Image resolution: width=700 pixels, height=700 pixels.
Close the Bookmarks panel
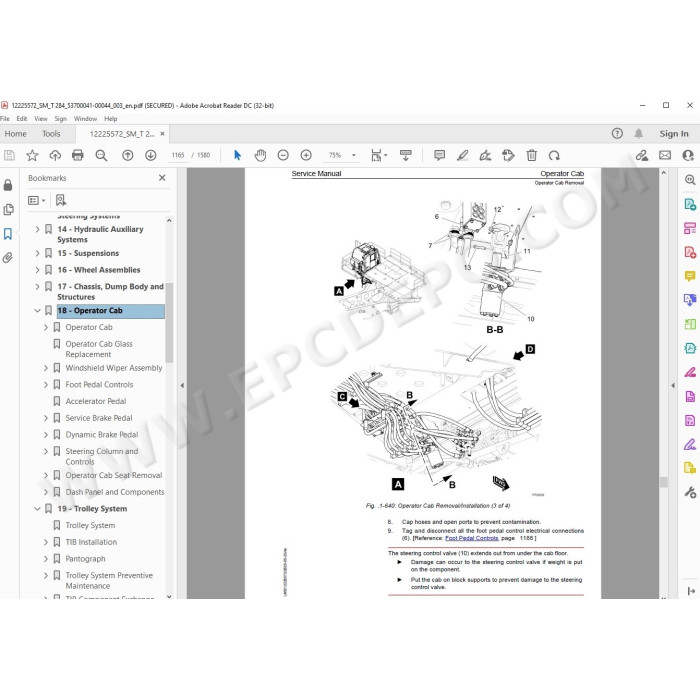162,178
